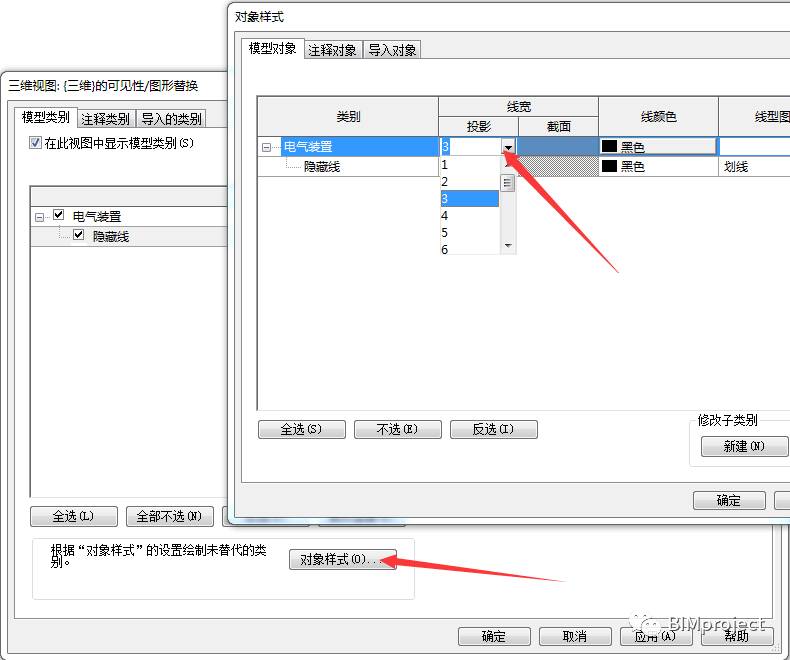Open the 注释对象 tab

333,50
